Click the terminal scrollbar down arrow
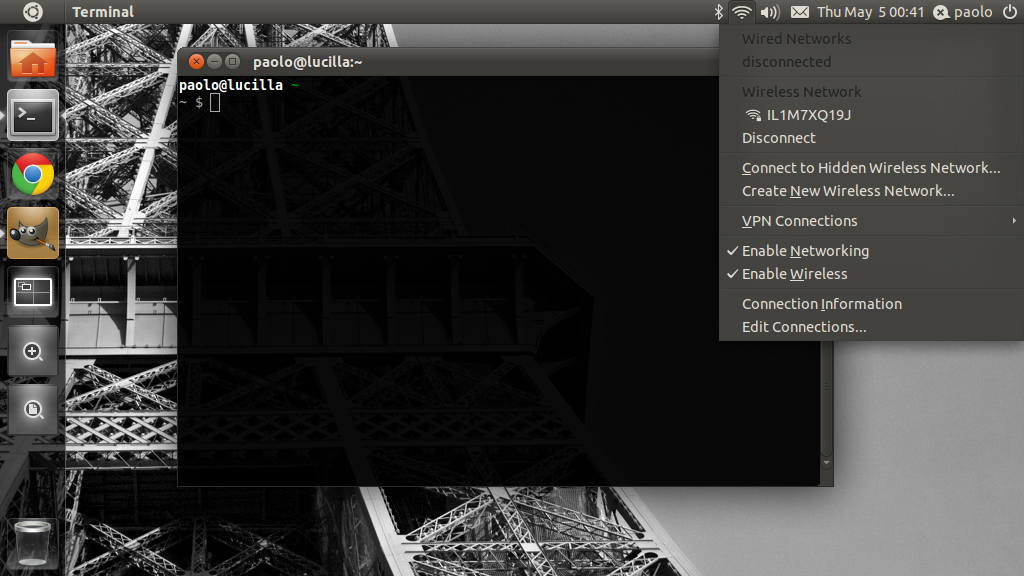The width and height of the screenshot is (1024, 576). coord(826,462)
